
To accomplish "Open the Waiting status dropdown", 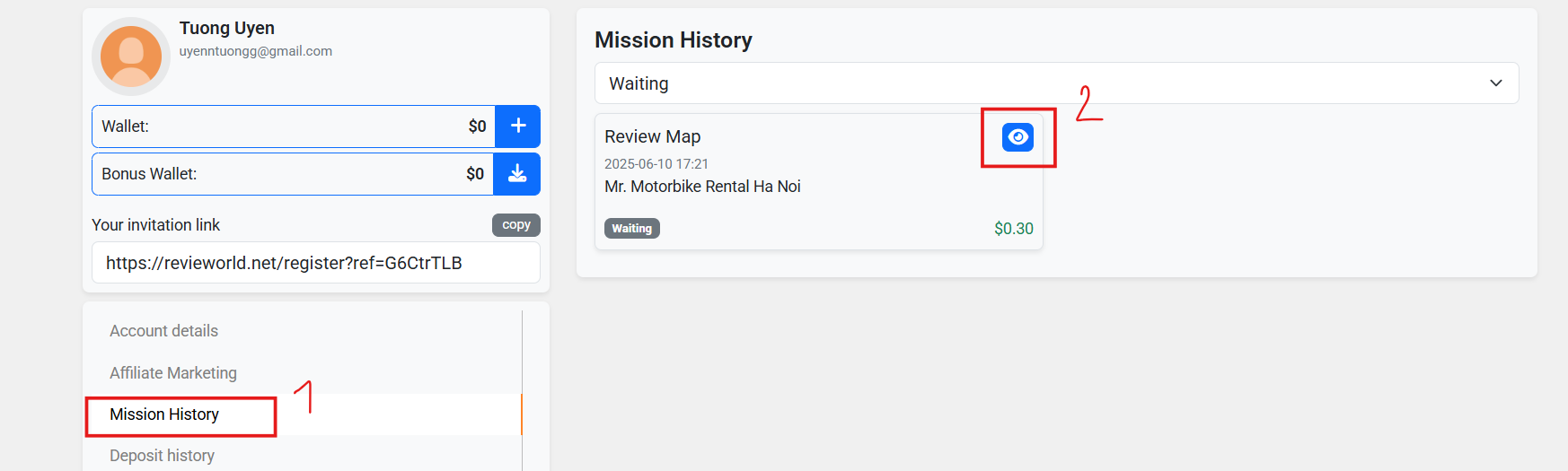I will coord(1056,83).
